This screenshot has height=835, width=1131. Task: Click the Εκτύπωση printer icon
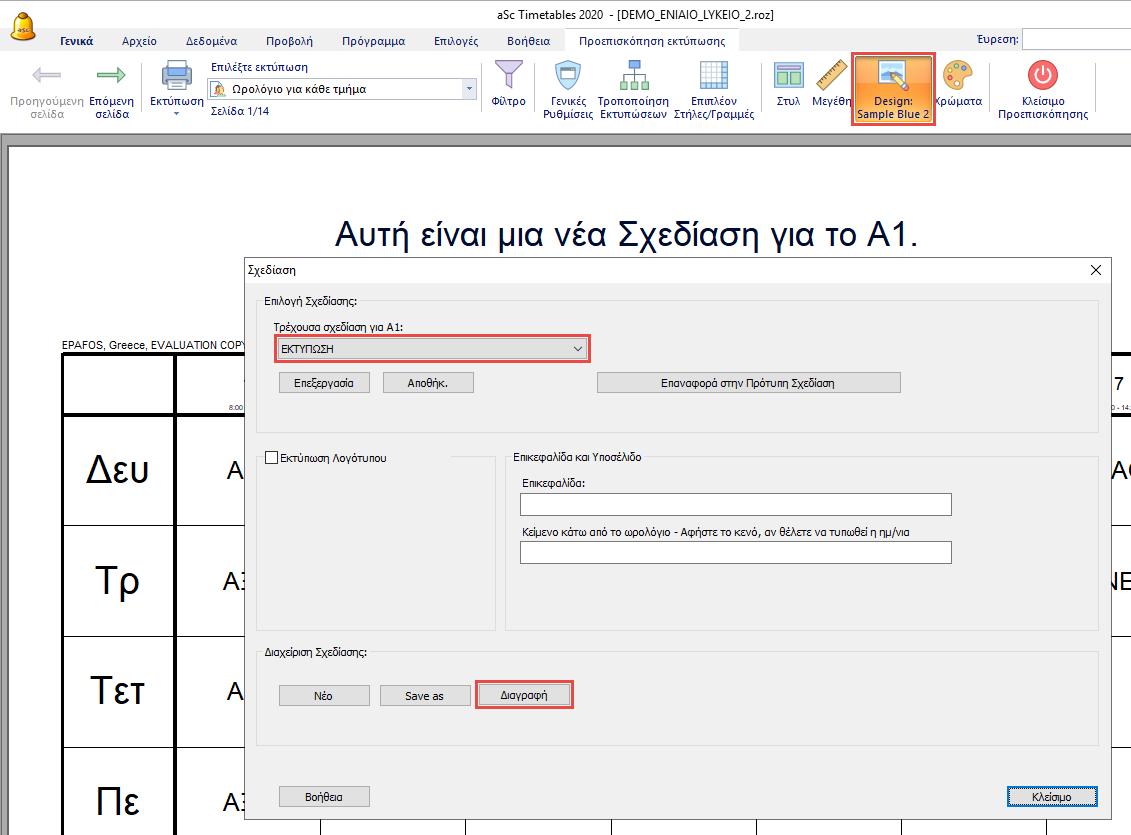[176, 75]
